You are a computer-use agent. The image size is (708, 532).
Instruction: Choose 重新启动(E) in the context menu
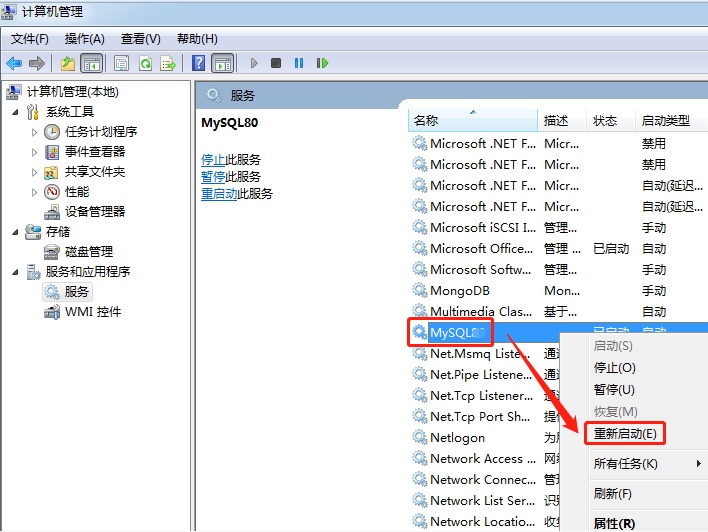click(x=625, y=434)
